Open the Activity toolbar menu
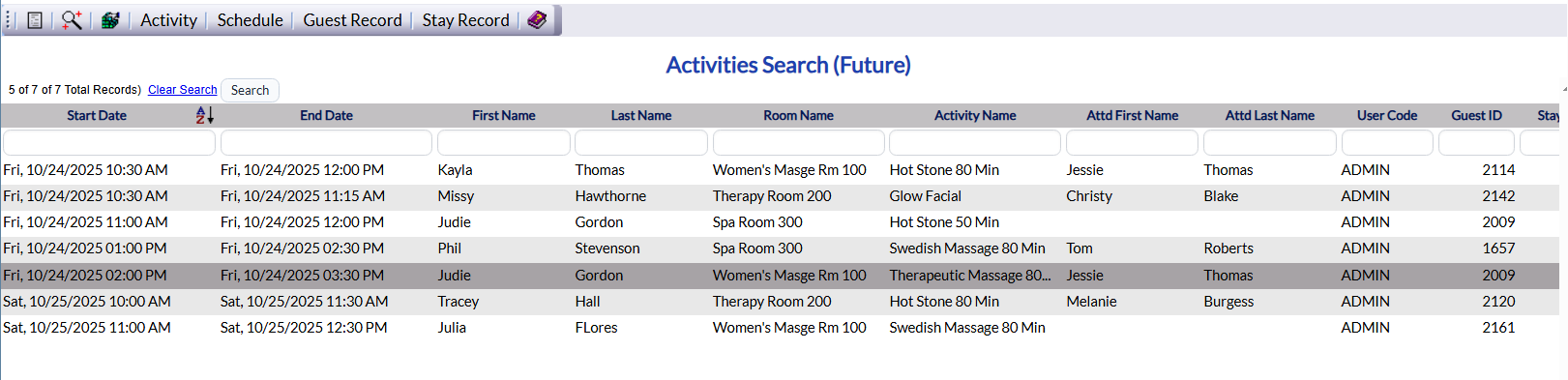This screenshot has height=380, width=1568. click(x=168, y=20)
